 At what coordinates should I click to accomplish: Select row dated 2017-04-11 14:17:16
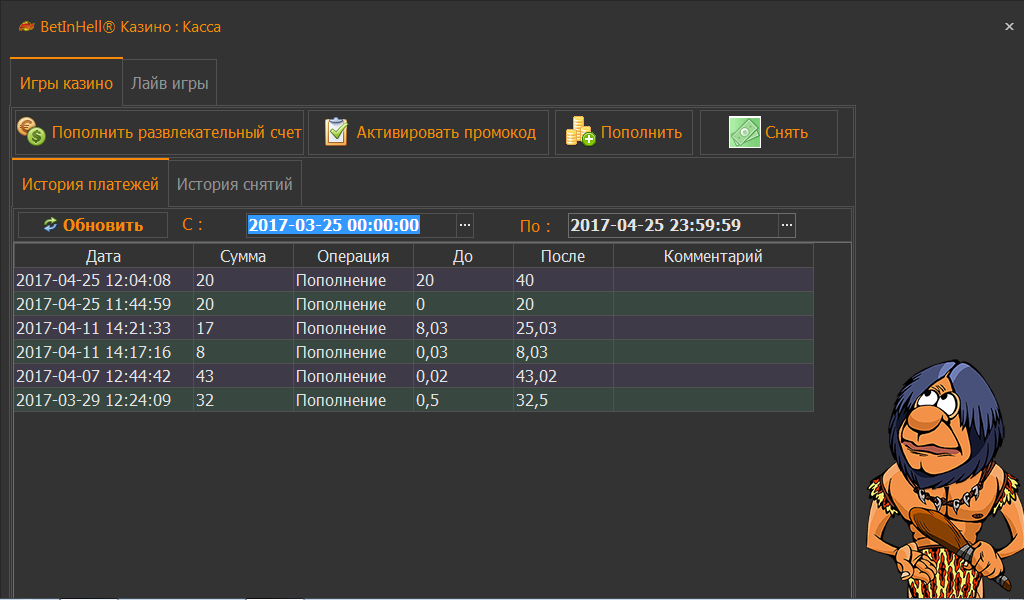coord(413,352)
